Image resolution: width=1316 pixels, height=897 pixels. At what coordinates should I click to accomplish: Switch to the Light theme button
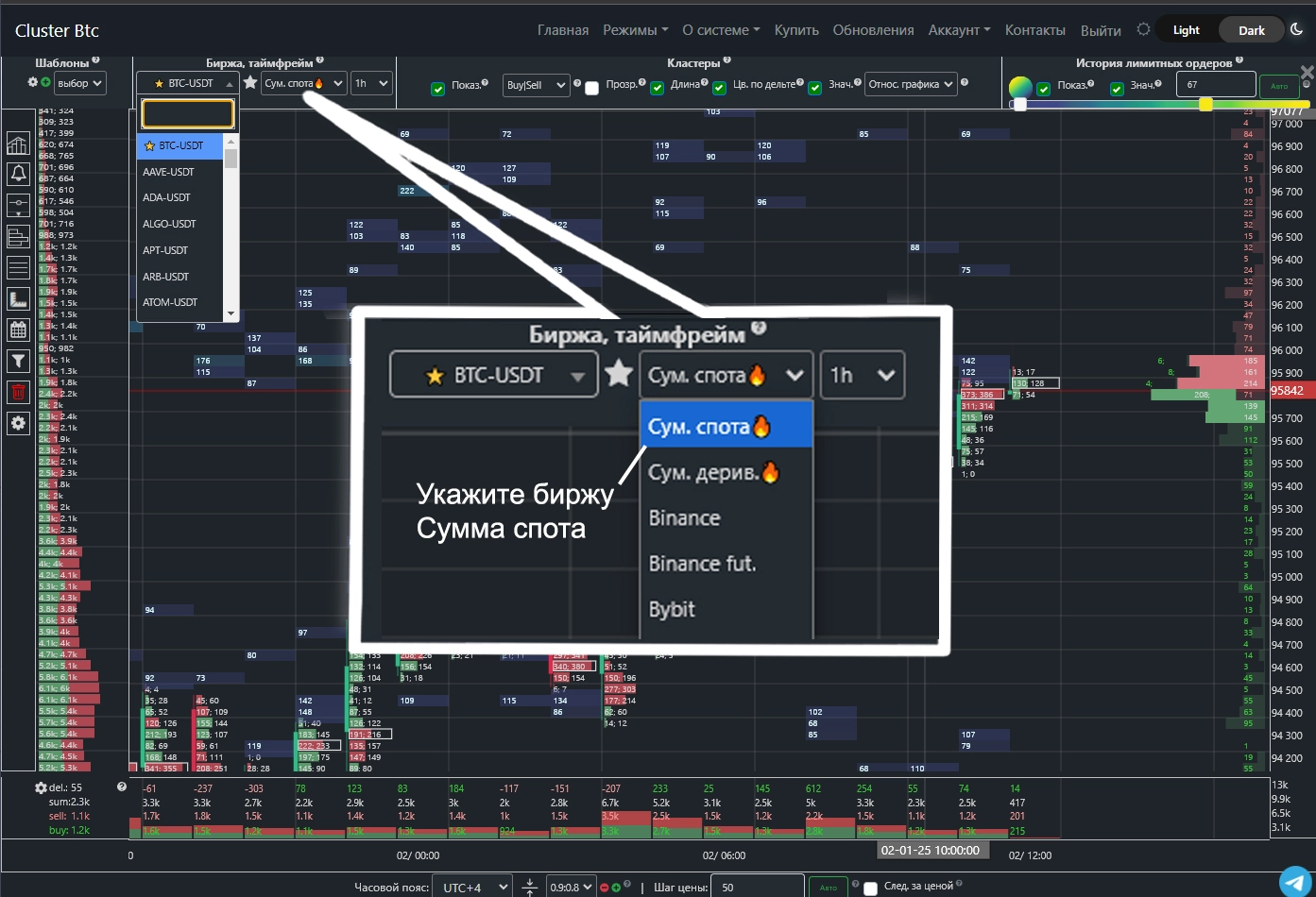pyautogui.click(x=1186, y=30)
